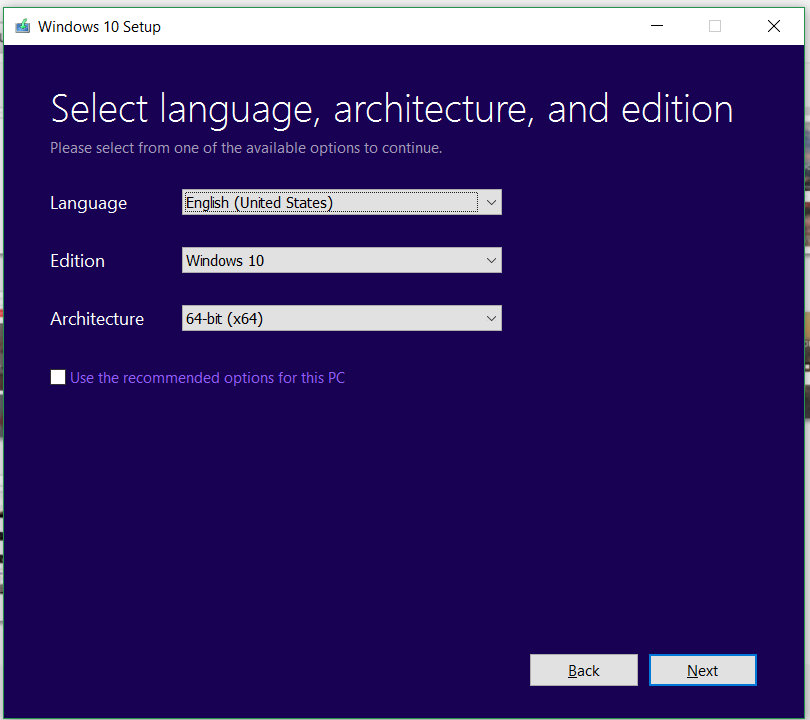This screenshot has width=810, height=720.
Task: Open the Architecture combo box showing 64-bit (x64)
Action: tap(331, 319)
